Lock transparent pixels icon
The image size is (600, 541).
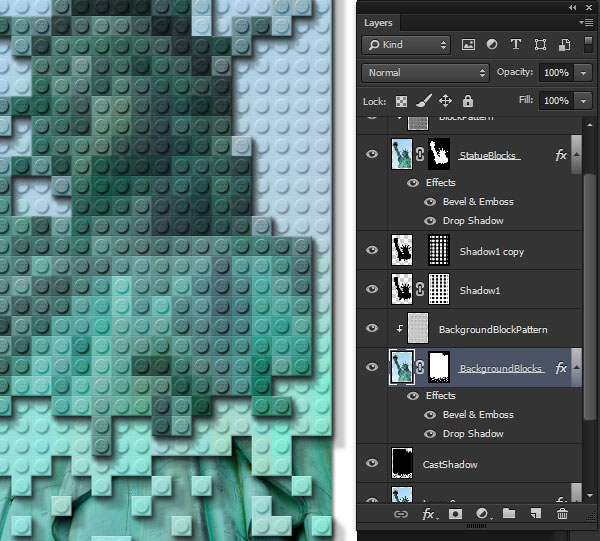point(401,101)
